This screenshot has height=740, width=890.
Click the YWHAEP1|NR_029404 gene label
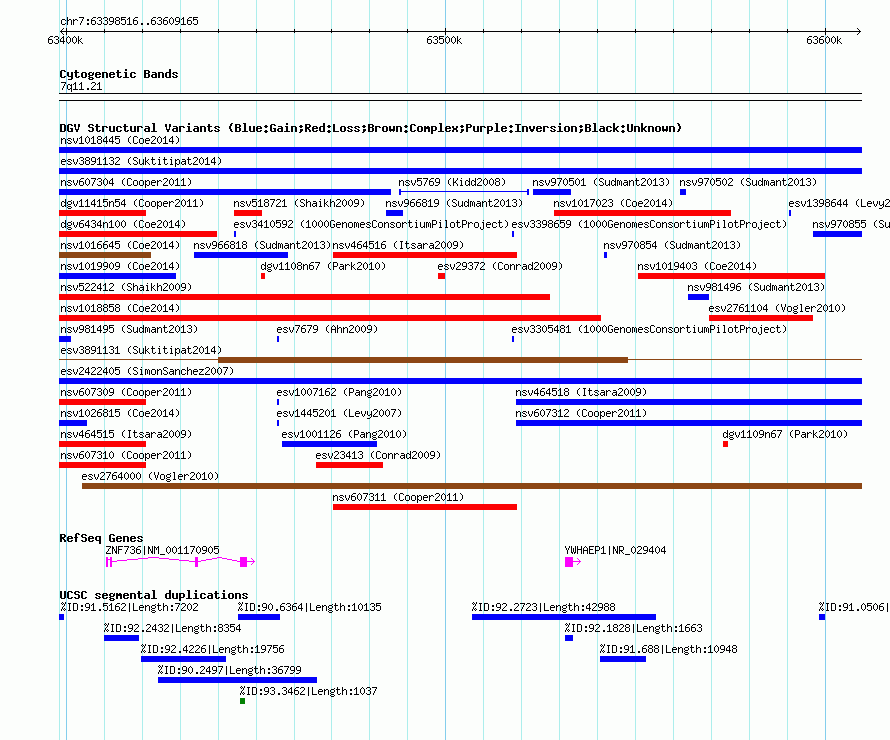point(615,550)
